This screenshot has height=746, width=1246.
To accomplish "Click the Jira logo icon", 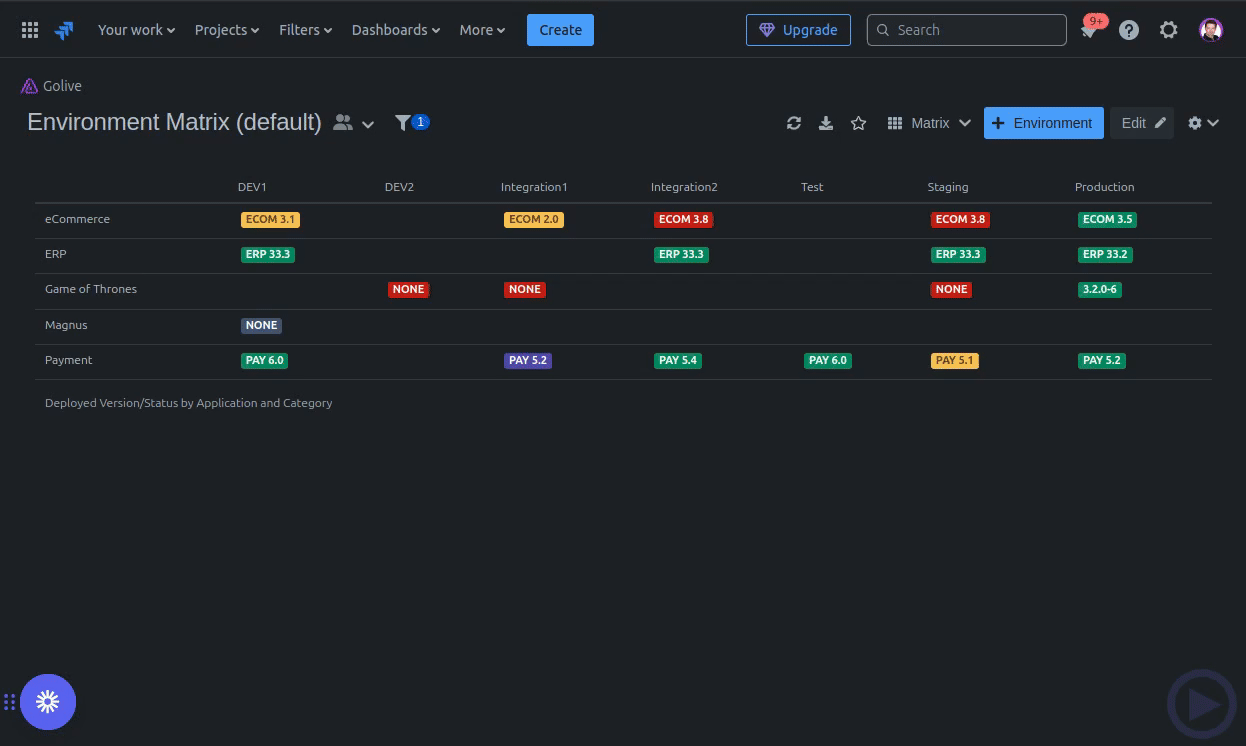I will pos(64,30).
